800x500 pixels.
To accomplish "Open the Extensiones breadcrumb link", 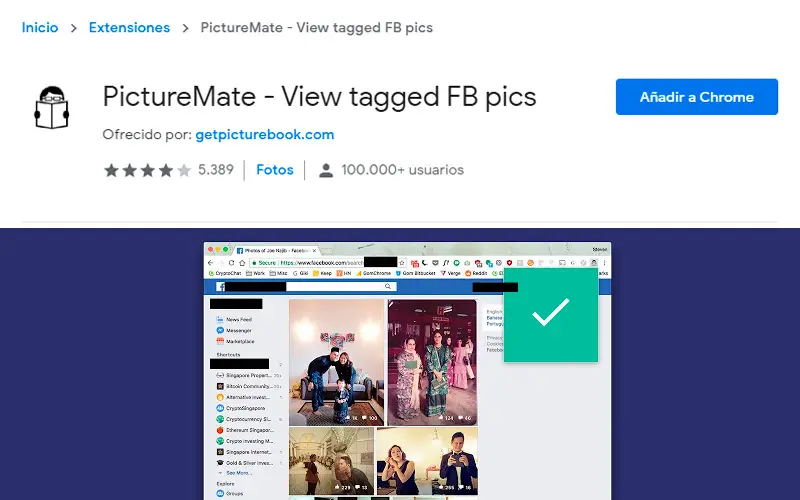I will pos(129,28).
